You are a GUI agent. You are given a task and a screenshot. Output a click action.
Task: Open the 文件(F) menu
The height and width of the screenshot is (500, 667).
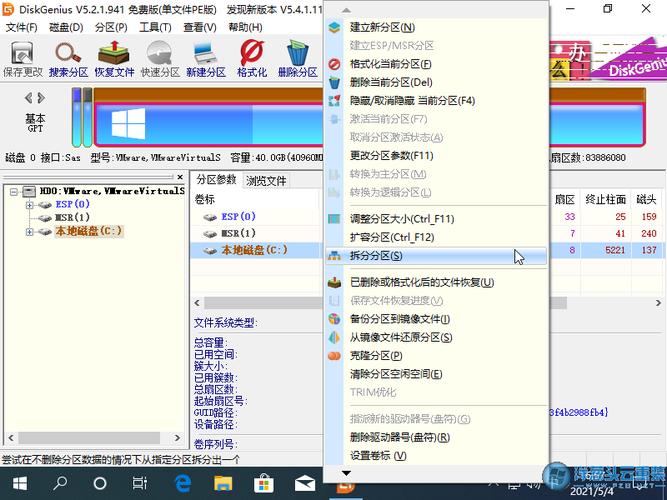[21, 28]
